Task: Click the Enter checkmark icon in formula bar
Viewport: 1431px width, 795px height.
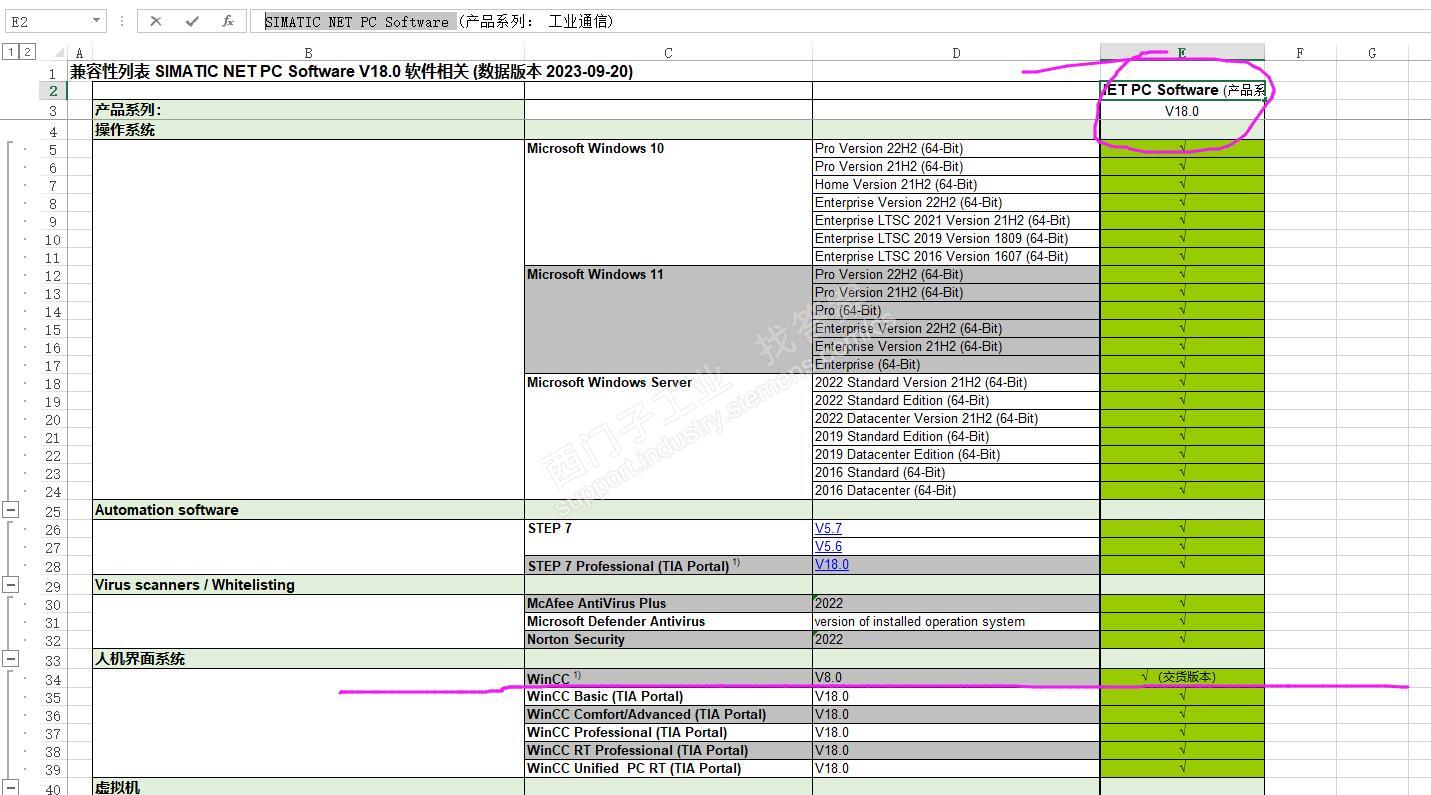Action: 192,21
